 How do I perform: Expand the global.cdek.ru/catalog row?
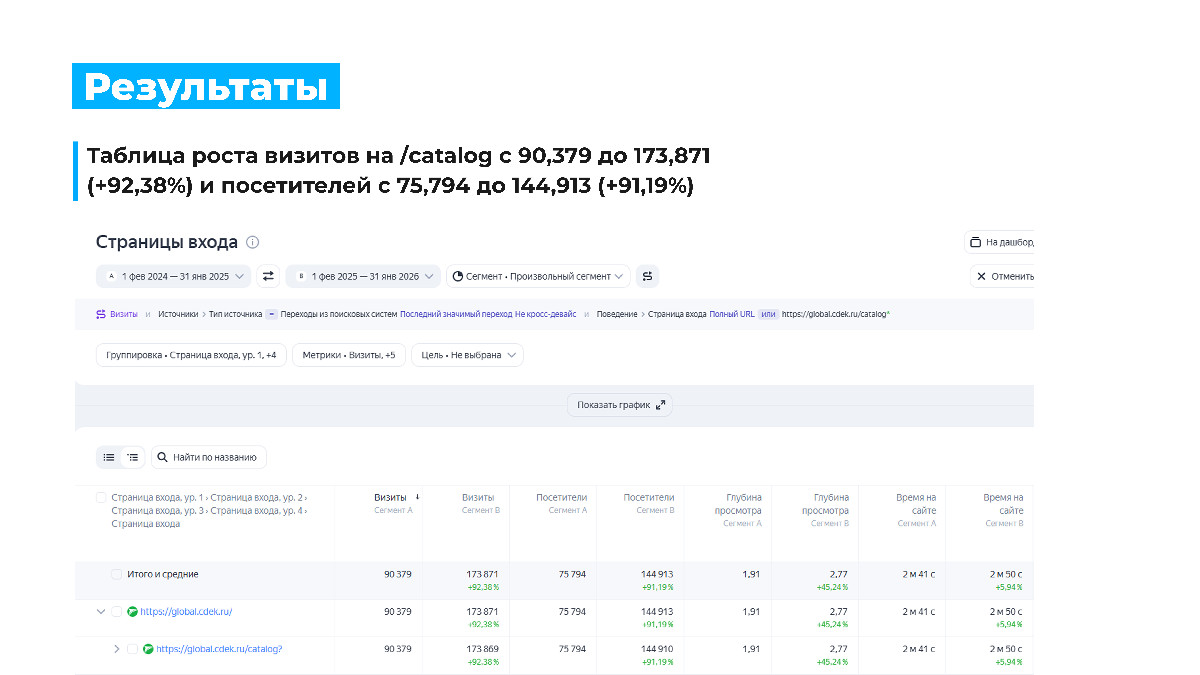116,649
